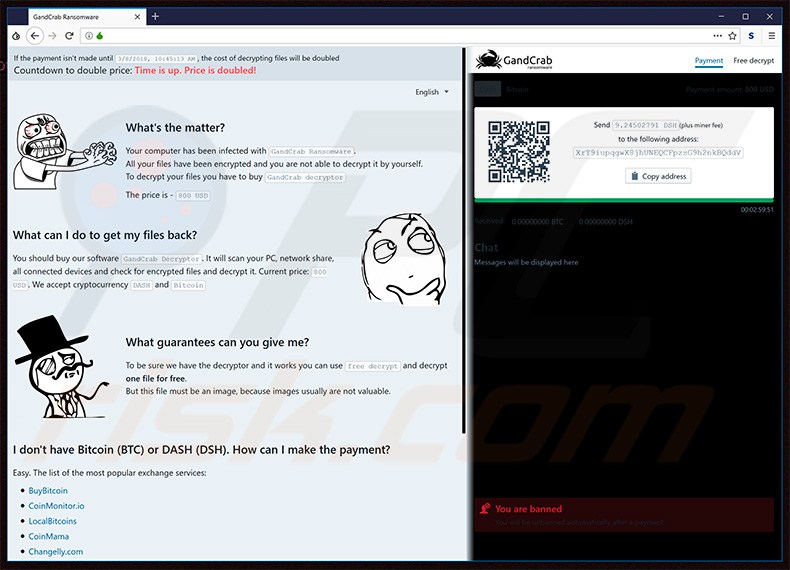The height and width of the screenshot is (570, 790).
Task: Bookmark this page with the star icon
Action: [x=733, y=36]
